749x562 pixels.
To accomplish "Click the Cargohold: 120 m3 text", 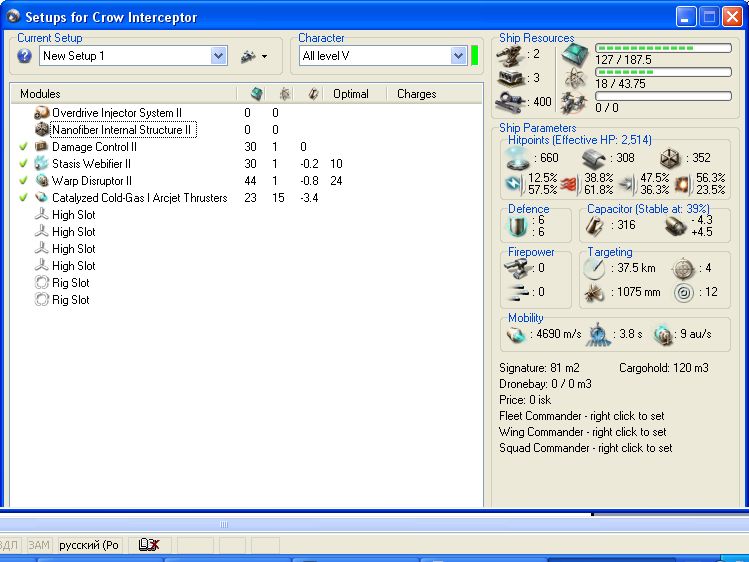I will point(663,368).
